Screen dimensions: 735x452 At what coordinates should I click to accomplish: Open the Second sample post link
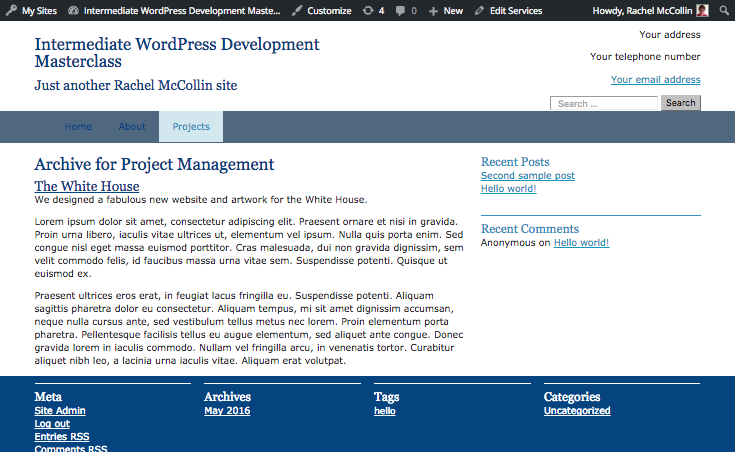tap(527, 175)
